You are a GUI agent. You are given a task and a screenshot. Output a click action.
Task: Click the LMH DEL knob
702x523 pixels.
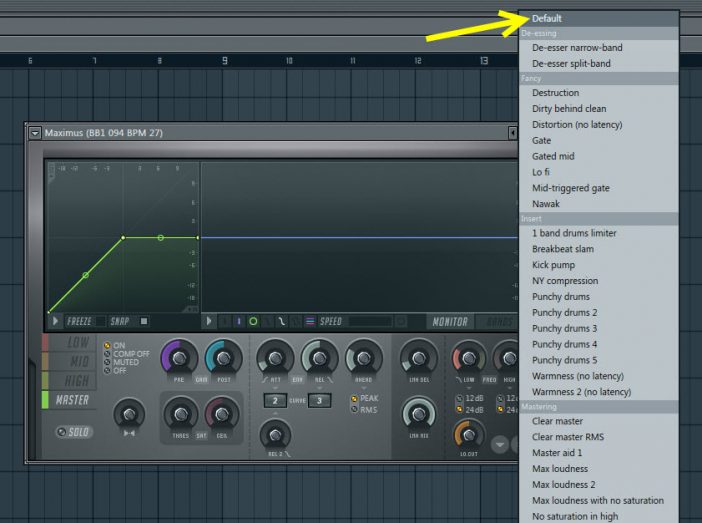click(419, 358)
